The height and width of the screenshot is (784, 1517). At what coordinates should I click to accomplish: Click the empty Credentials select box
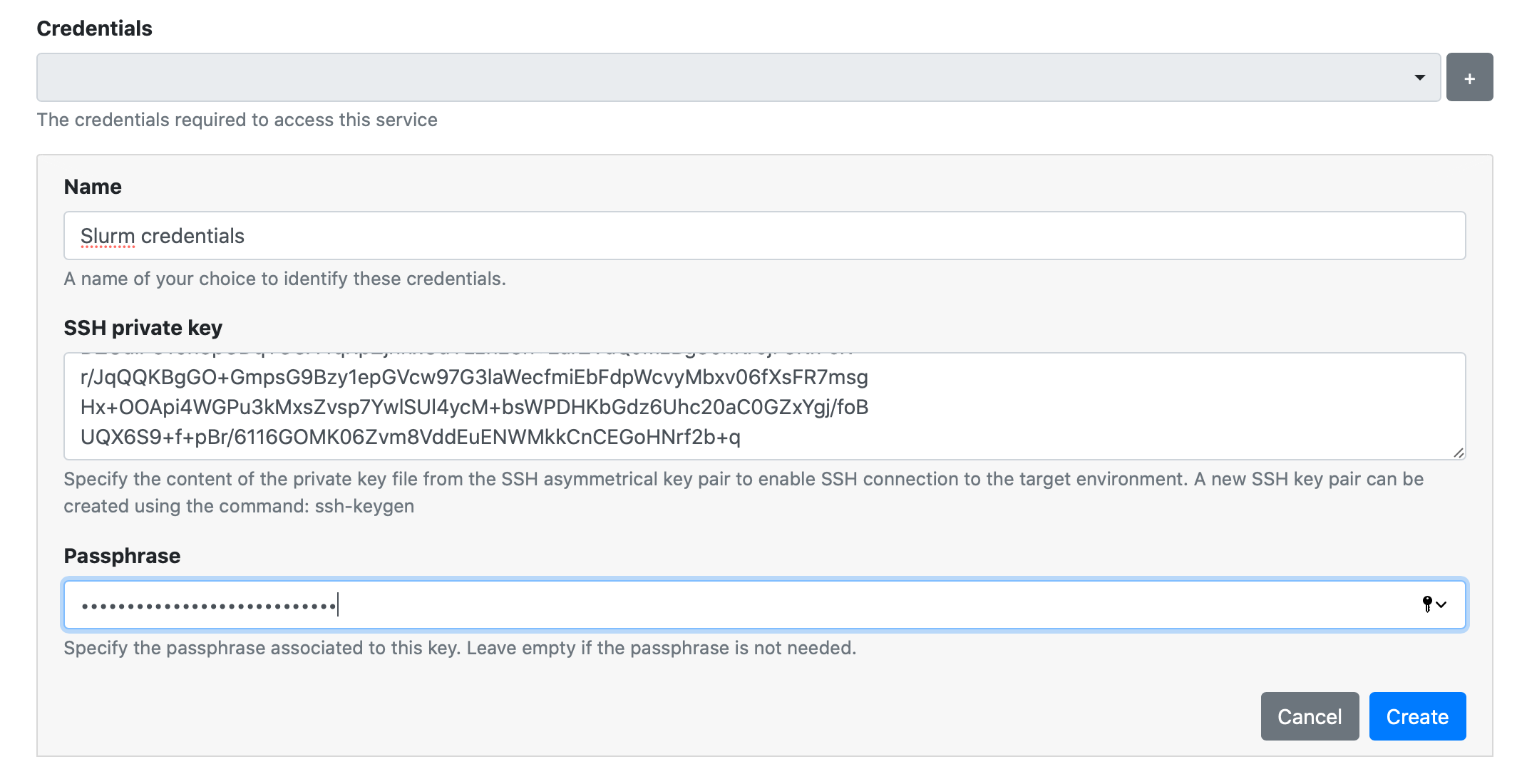pos(713,78)
